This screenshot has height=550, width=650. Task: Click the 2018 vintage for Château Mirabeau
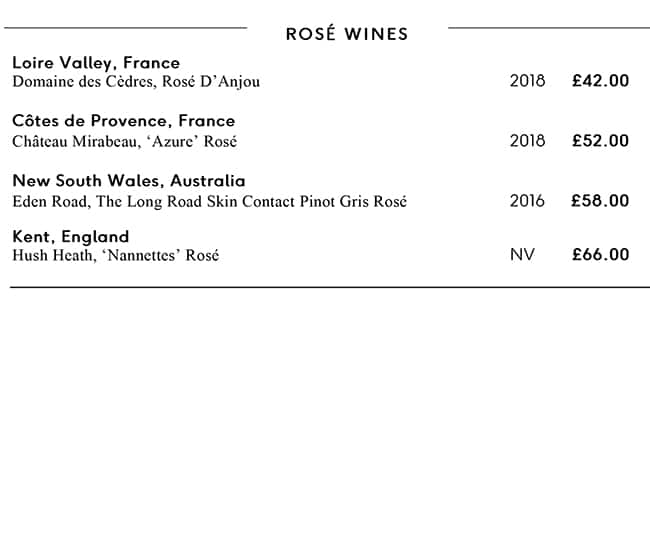pos(527,141)
